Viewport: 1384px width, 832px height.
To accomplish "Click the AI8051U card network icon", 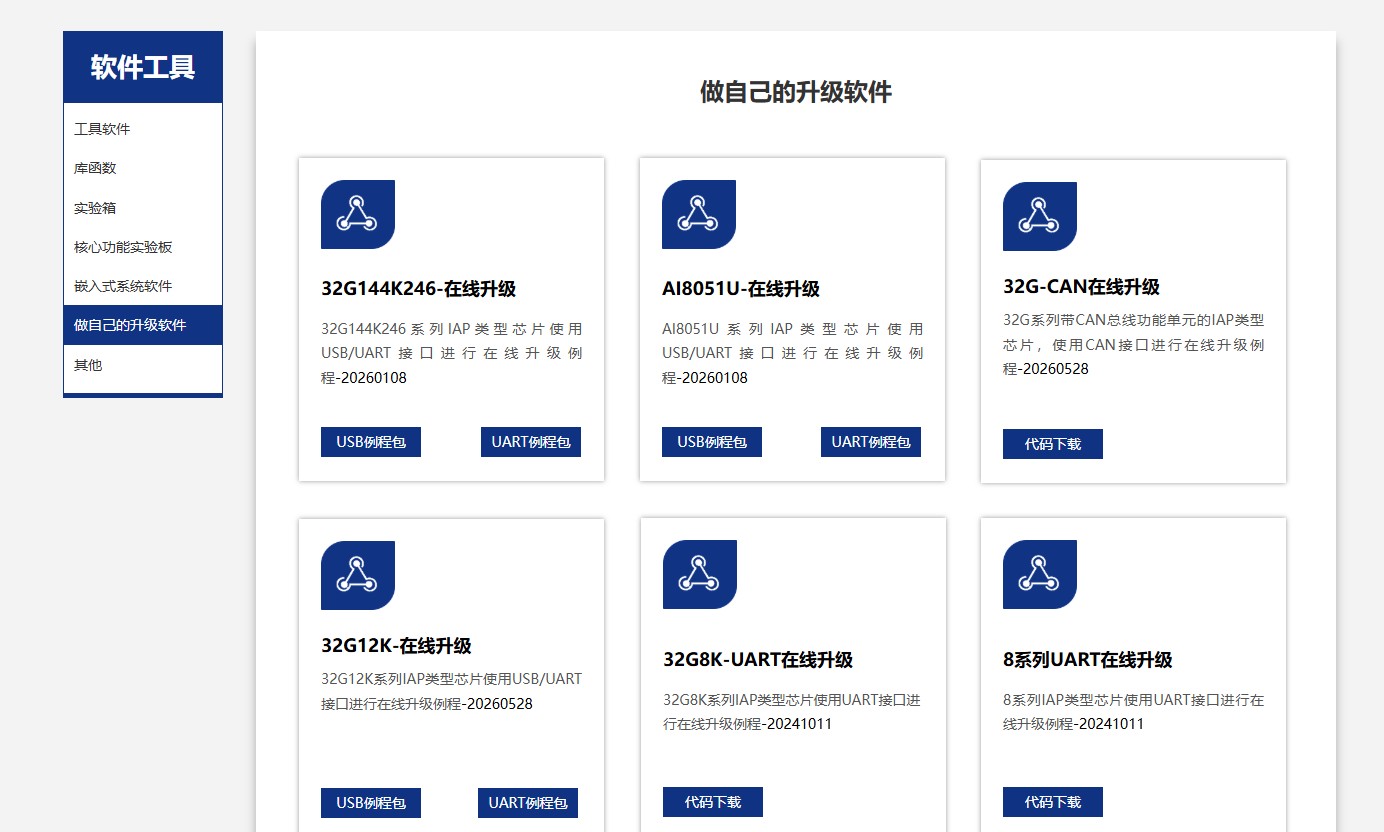I will (x=699, y=214).
